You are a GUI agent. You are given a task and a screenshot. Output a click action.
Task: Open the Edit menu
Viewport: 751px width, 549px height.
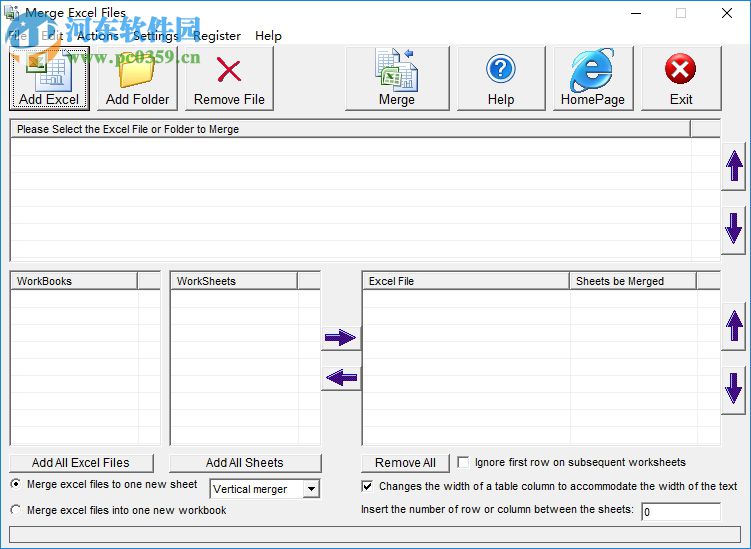(x=52, y=35)
